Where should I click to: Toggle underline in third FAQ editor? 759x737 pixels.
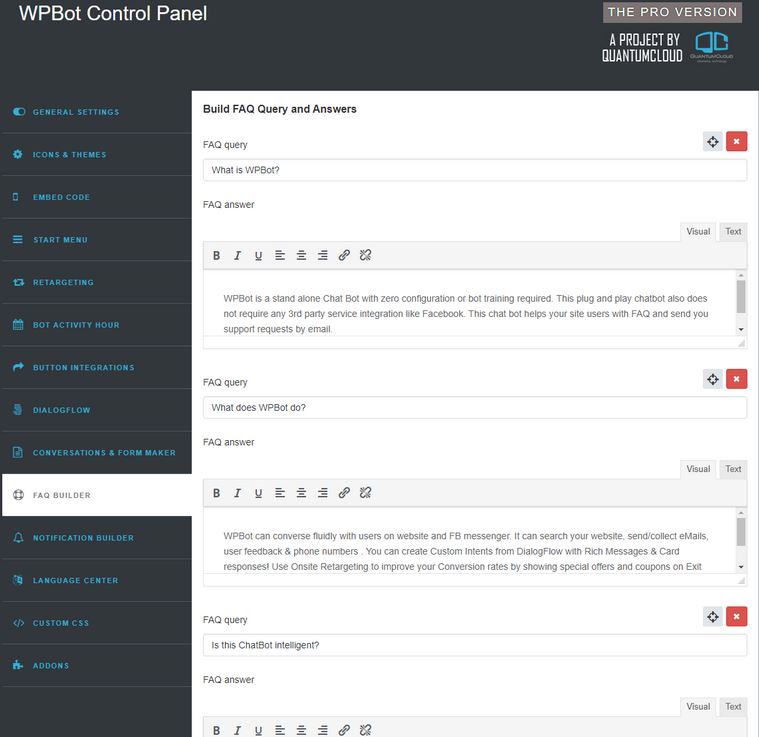tap(258, 730)
